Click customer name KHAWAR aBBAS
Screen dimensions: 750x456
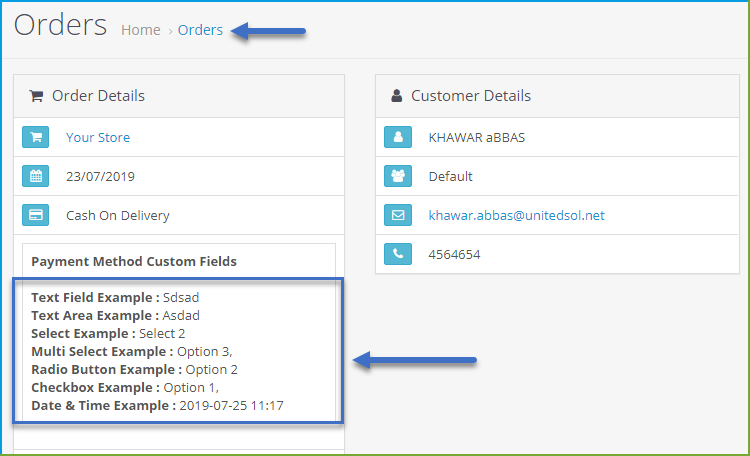pyautogui.click(x=477, y=137)
